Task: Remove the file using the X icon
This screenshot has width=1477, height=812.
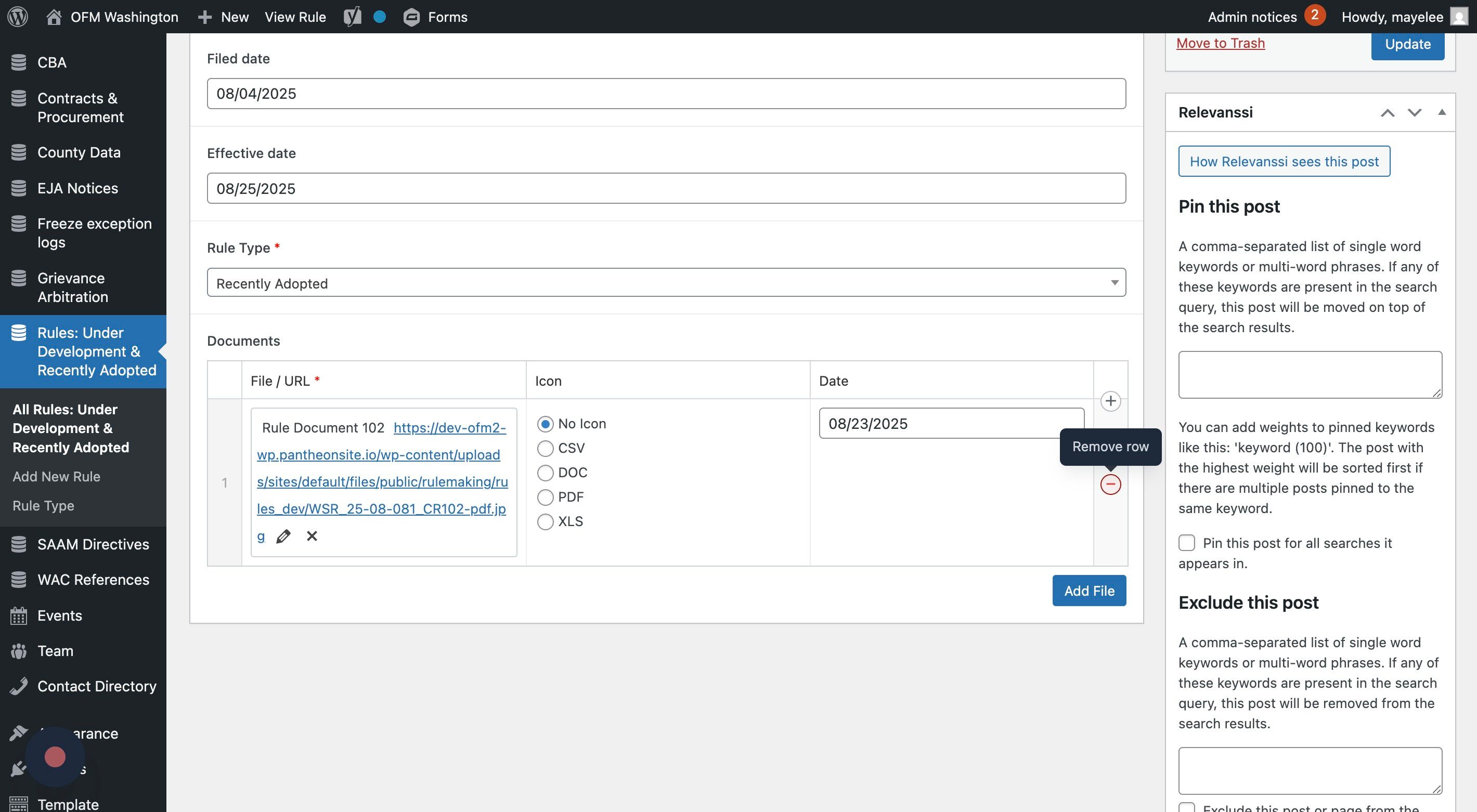Action: (312, 536)
